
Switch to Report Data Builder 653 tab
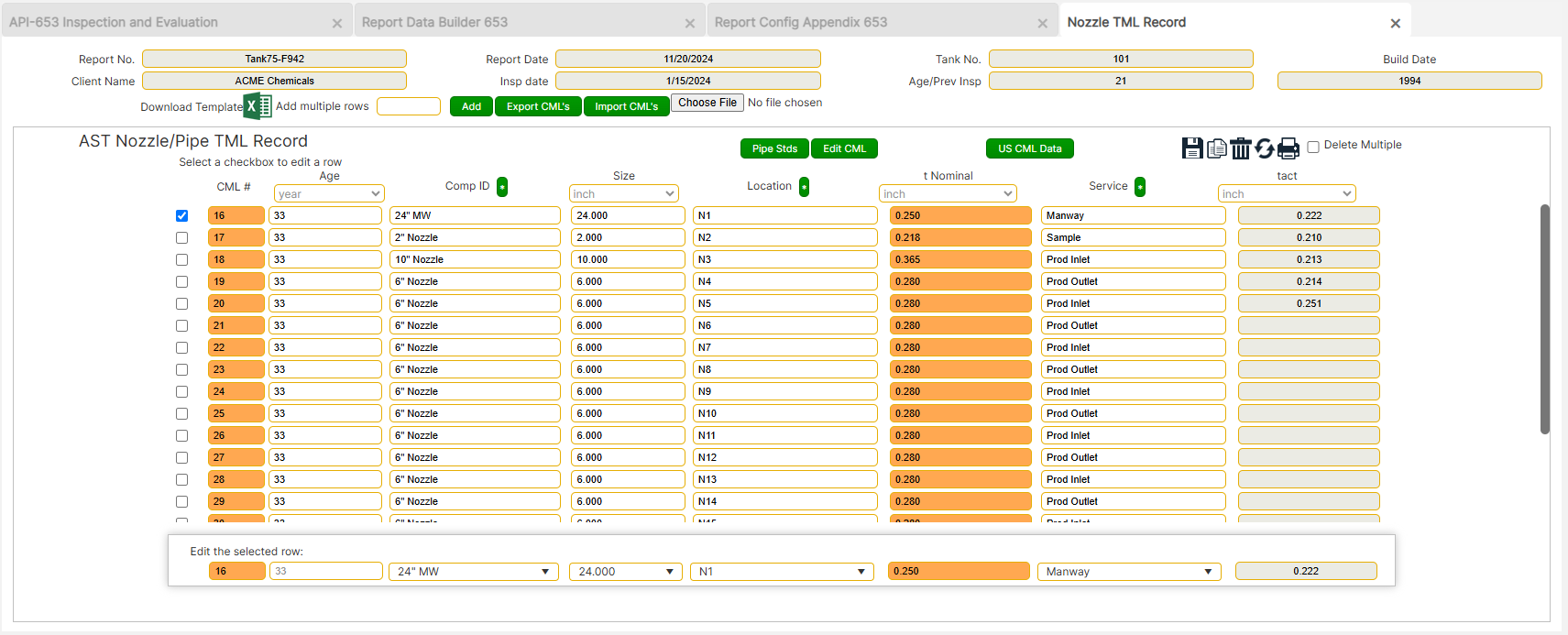pyautogui.click(x=435, y=22)
